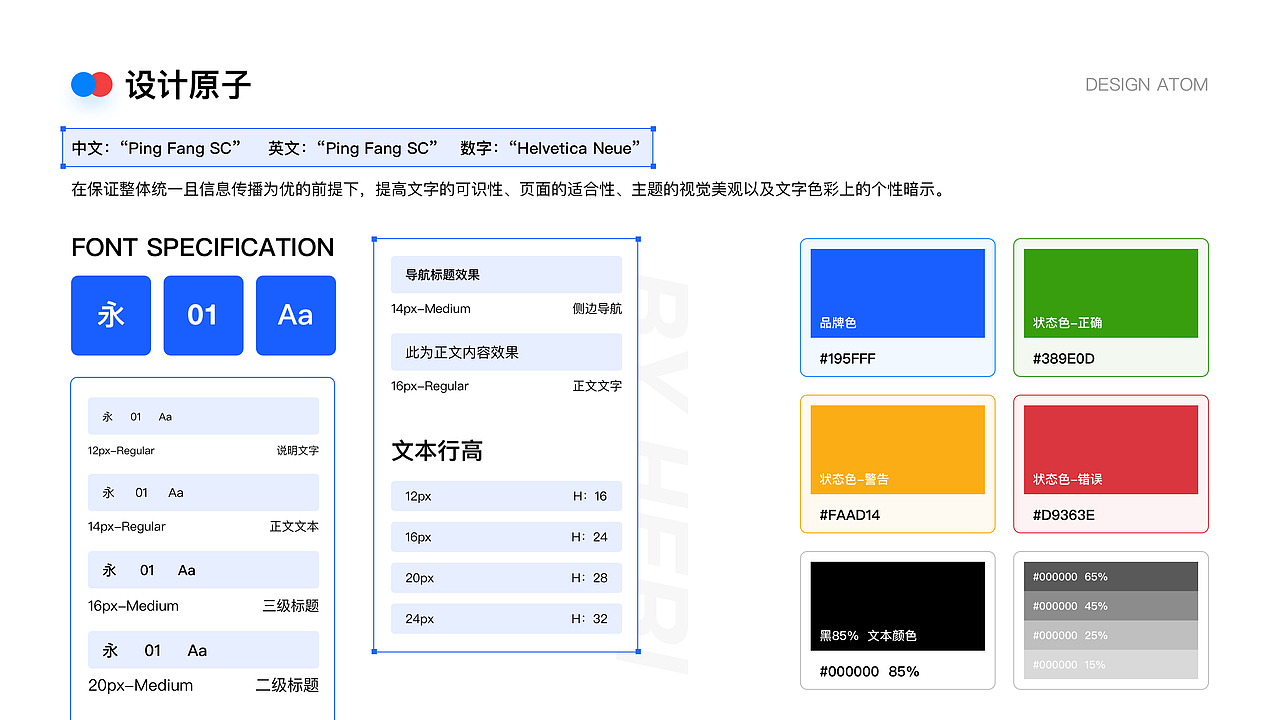1280x720 pixels.
Task: Click the red 状态色-错误 swatch
Action: (x=1111, y=449)
